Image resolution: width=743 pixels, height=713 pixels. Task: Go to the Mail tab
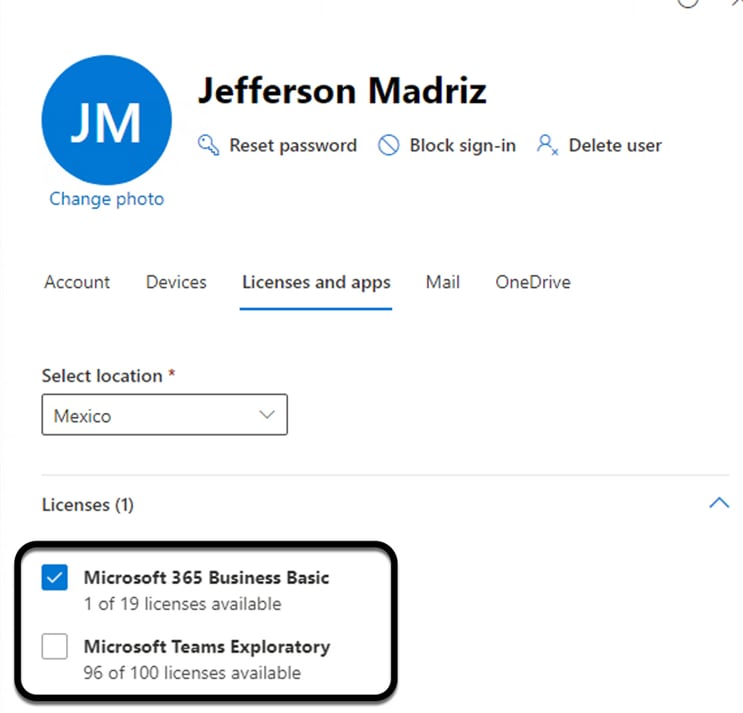(443, 282)
